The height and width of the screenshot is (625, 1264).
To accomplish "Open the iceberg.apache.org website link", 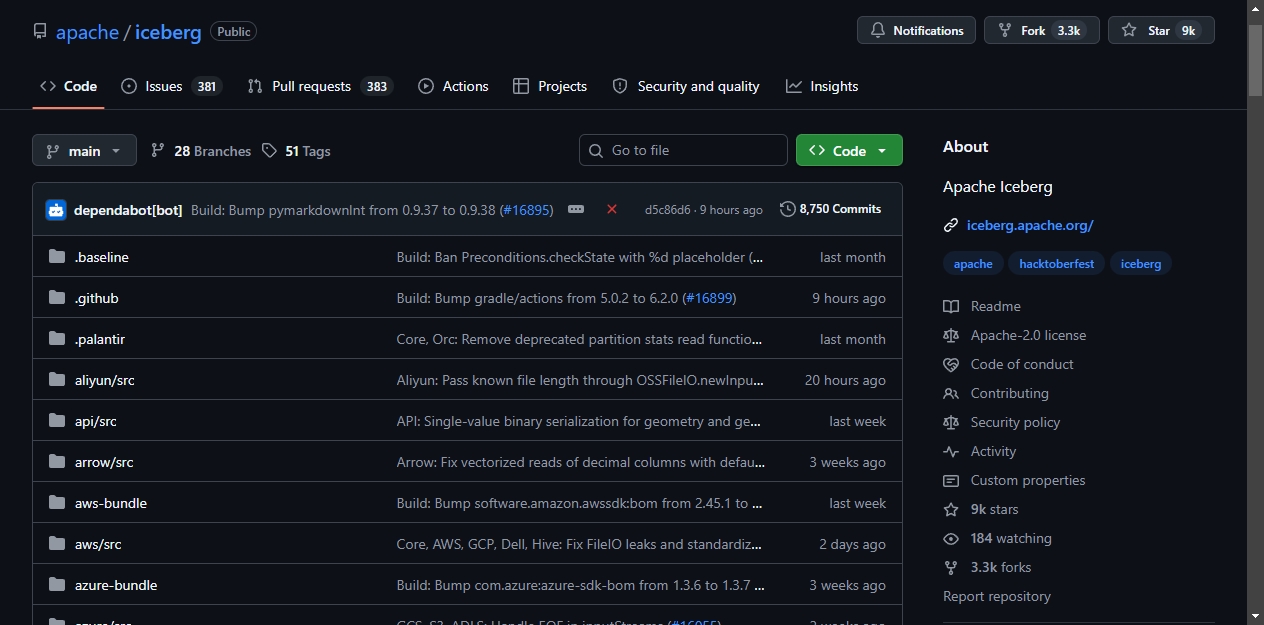I will coord(1030,225).
